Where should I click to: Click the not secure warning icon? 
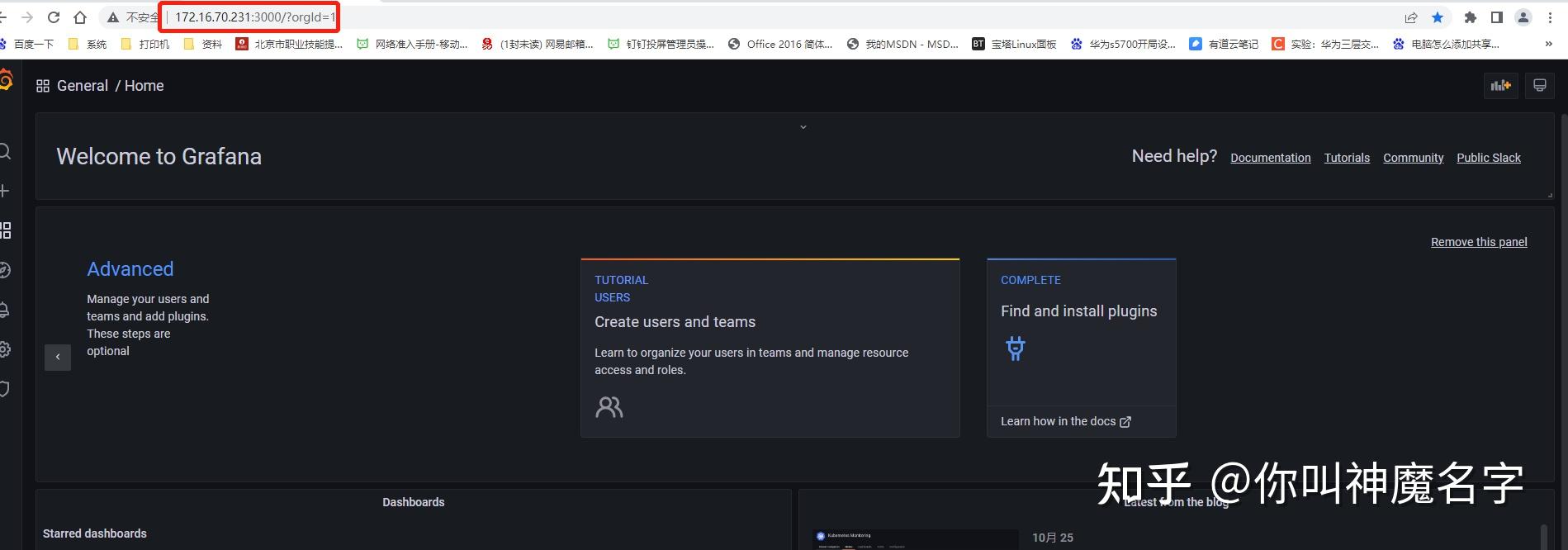pyautogui.click(x=113, y=17)
